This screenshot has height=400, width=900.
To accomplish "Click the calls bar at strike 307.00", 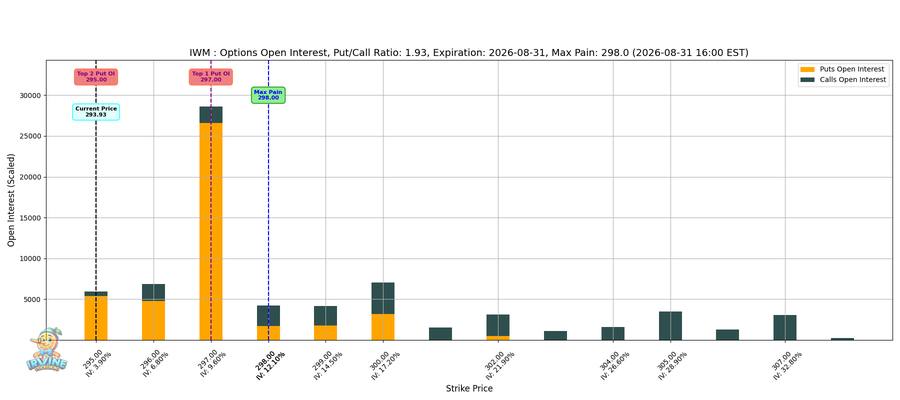I will [x=785, y=327].
